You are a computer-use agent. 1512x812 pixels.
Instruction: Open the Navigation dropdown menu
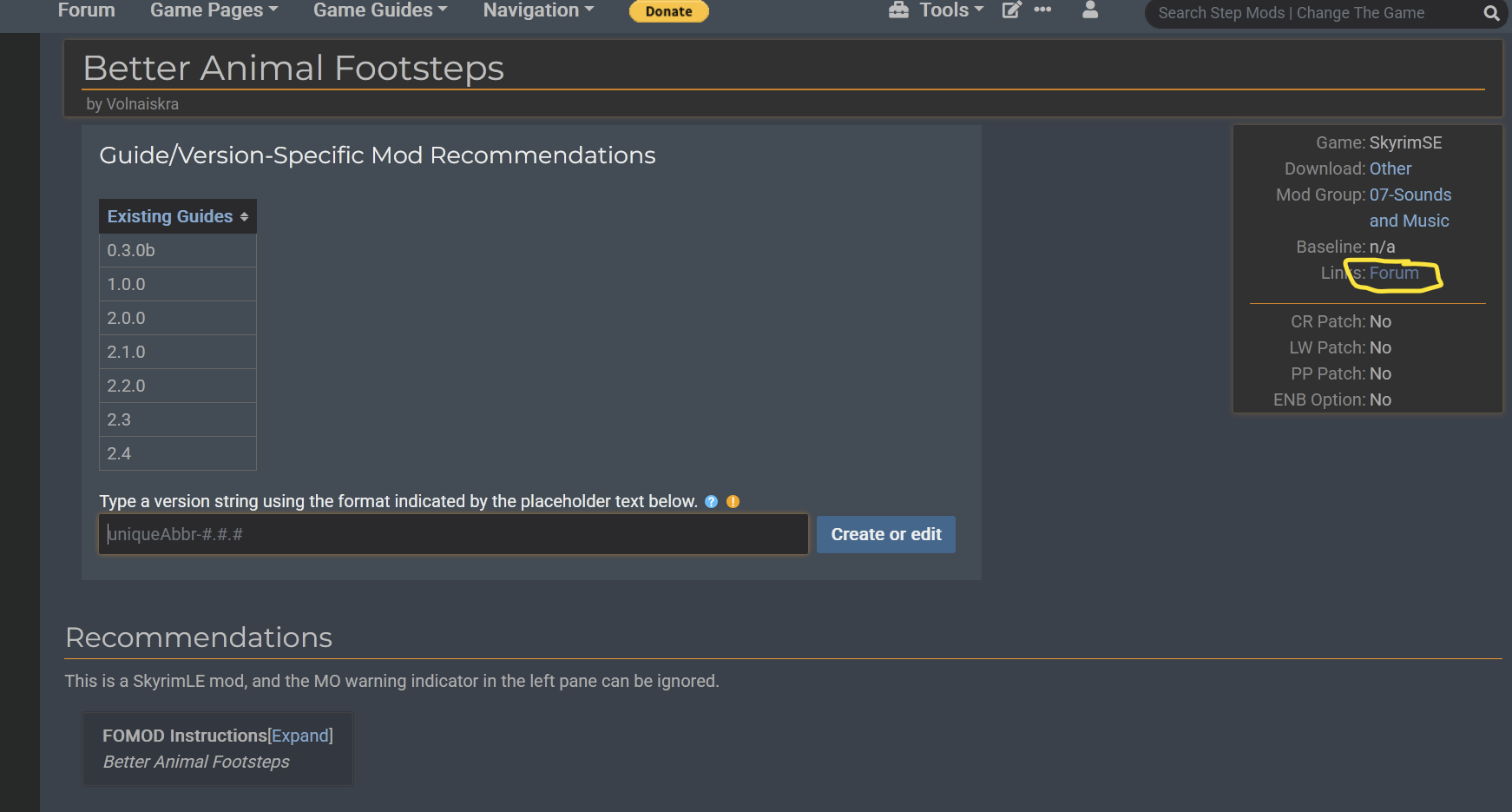[x=538, y=10]
